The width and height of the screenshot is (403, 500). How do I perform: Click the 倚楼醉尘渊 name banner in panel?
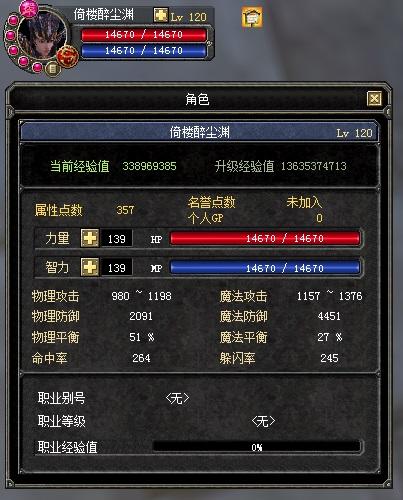coord(199,132)
